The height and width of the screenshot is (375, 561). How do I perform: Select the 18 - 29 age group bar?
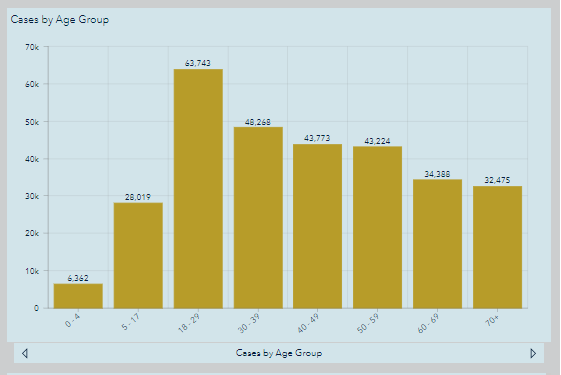tap(198, 189)
